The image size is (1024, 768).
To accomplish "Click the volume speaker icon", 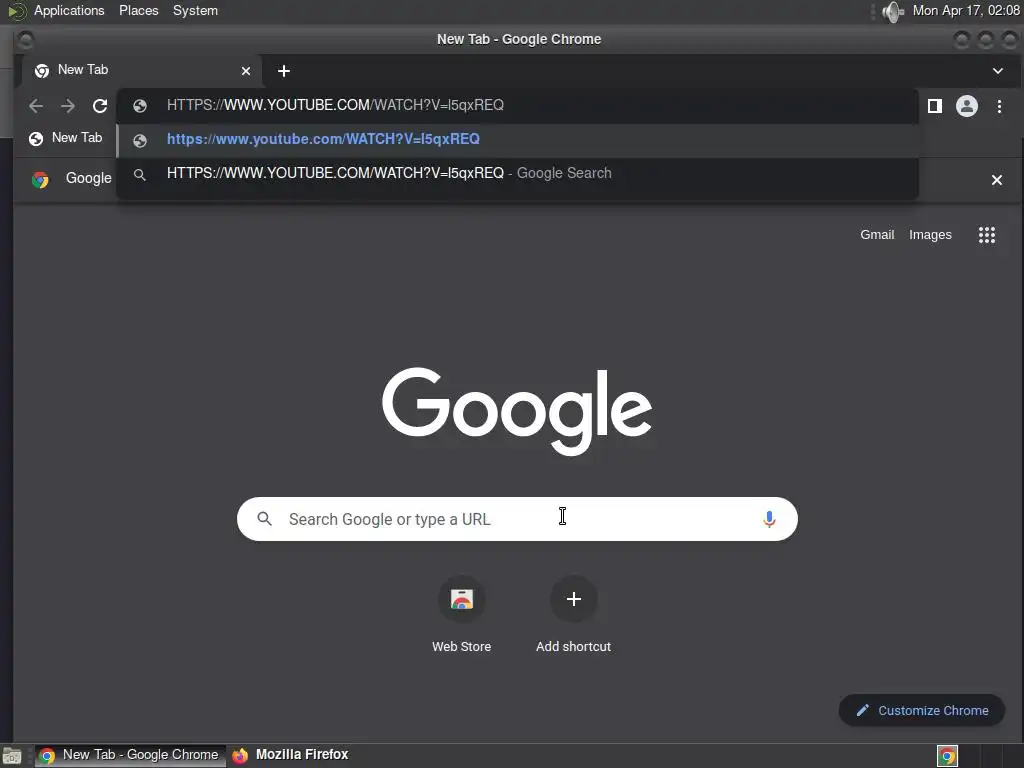I will 893,11.
